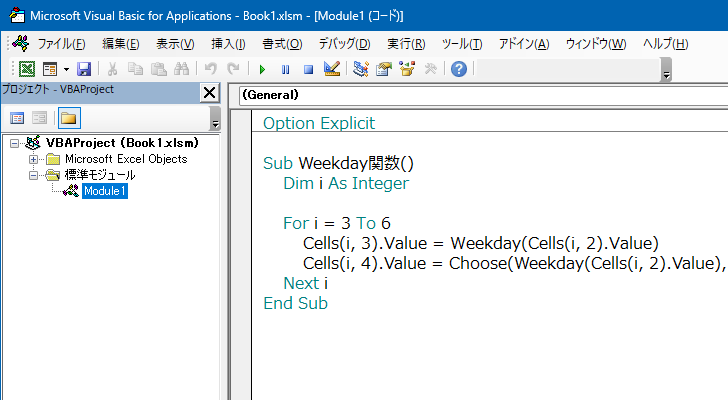Toggle Folders view in project panel

(69, 118)
